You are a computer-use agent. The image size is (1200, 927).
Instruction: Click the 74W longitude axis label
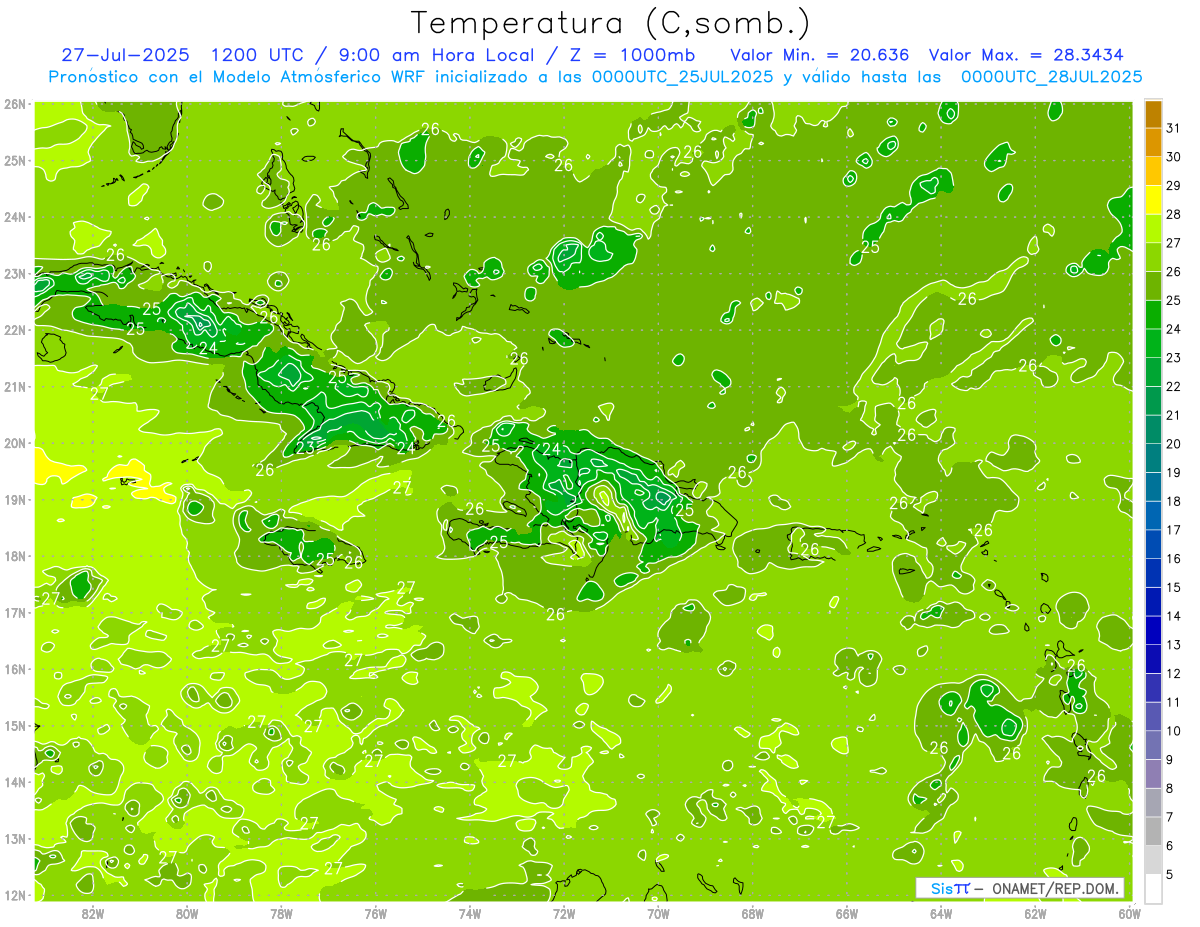(470, 913)
